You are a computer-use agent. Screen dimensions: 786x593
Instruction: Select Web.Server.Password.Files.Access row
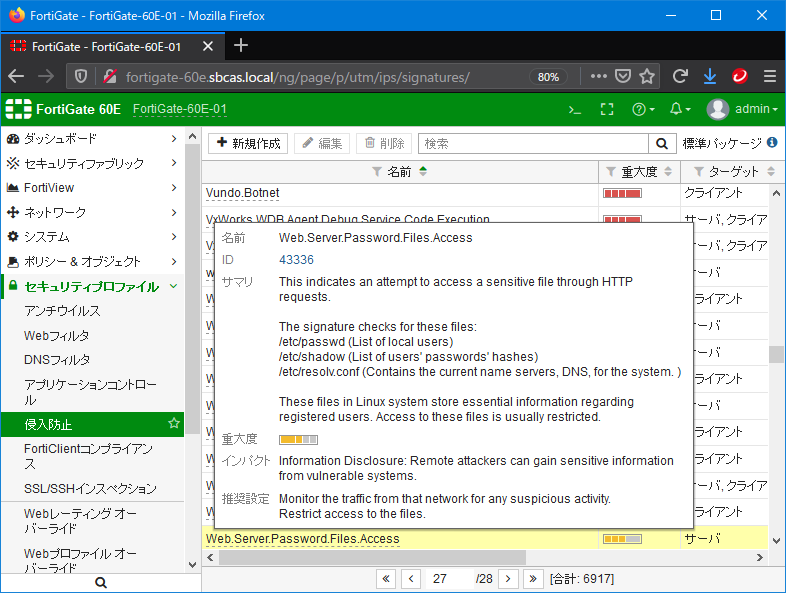pyautogui.click(x=485, y=539)
